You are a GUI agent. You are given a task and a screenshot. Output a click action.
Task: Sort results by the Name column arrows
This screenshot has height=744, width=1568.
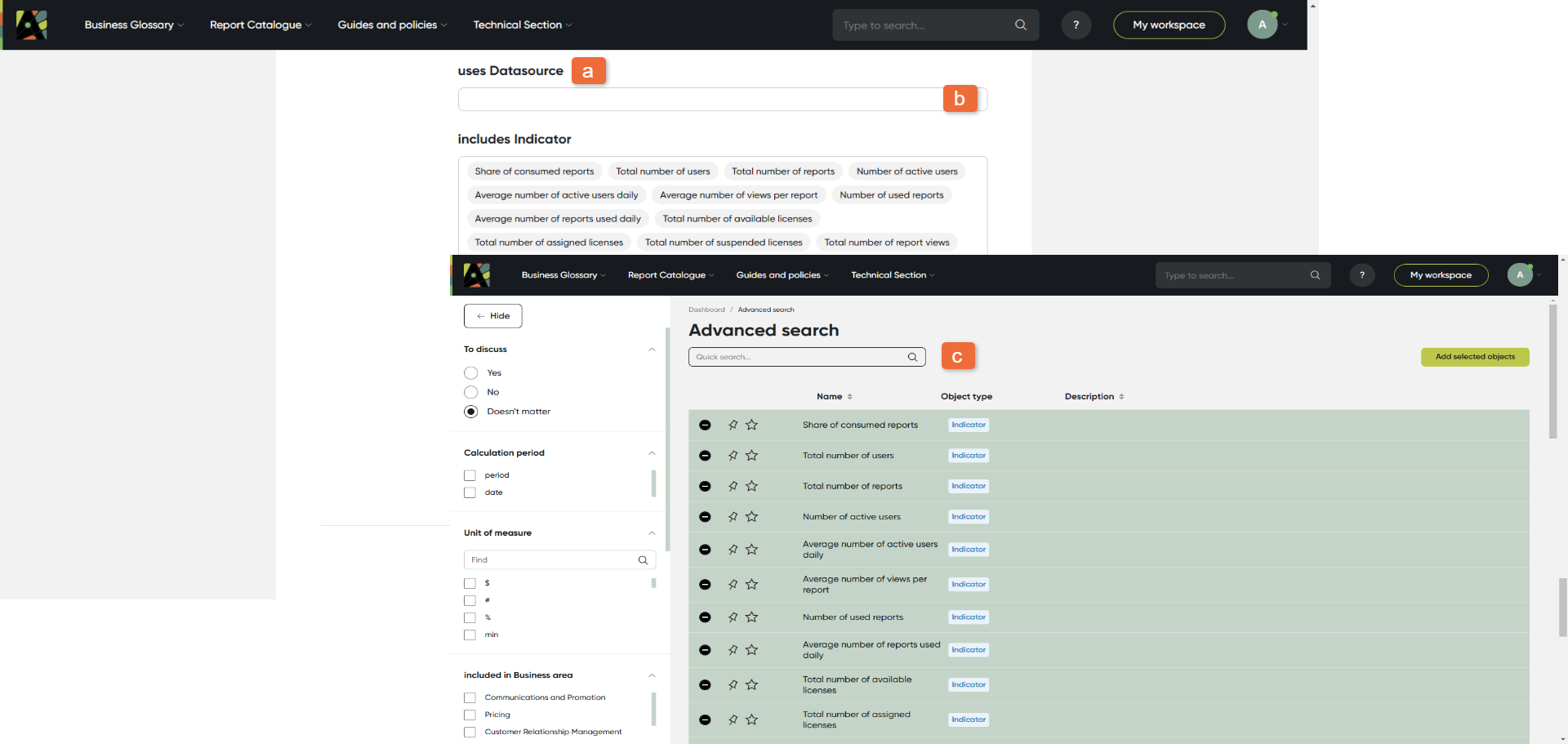[x=849, y=397]
